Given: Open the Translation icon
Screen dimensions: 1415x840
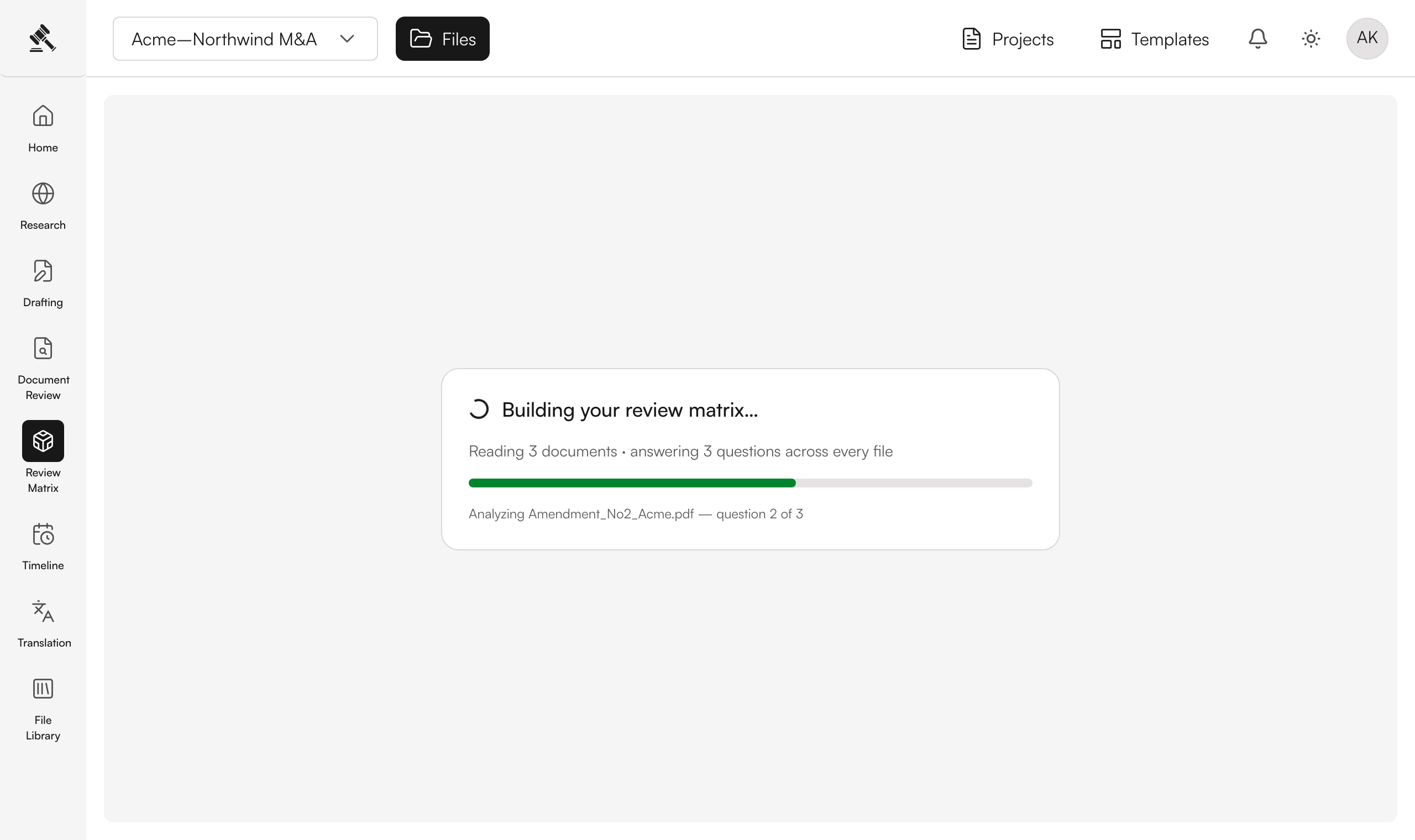Looking at the screenshot, I should click(43, 611).
